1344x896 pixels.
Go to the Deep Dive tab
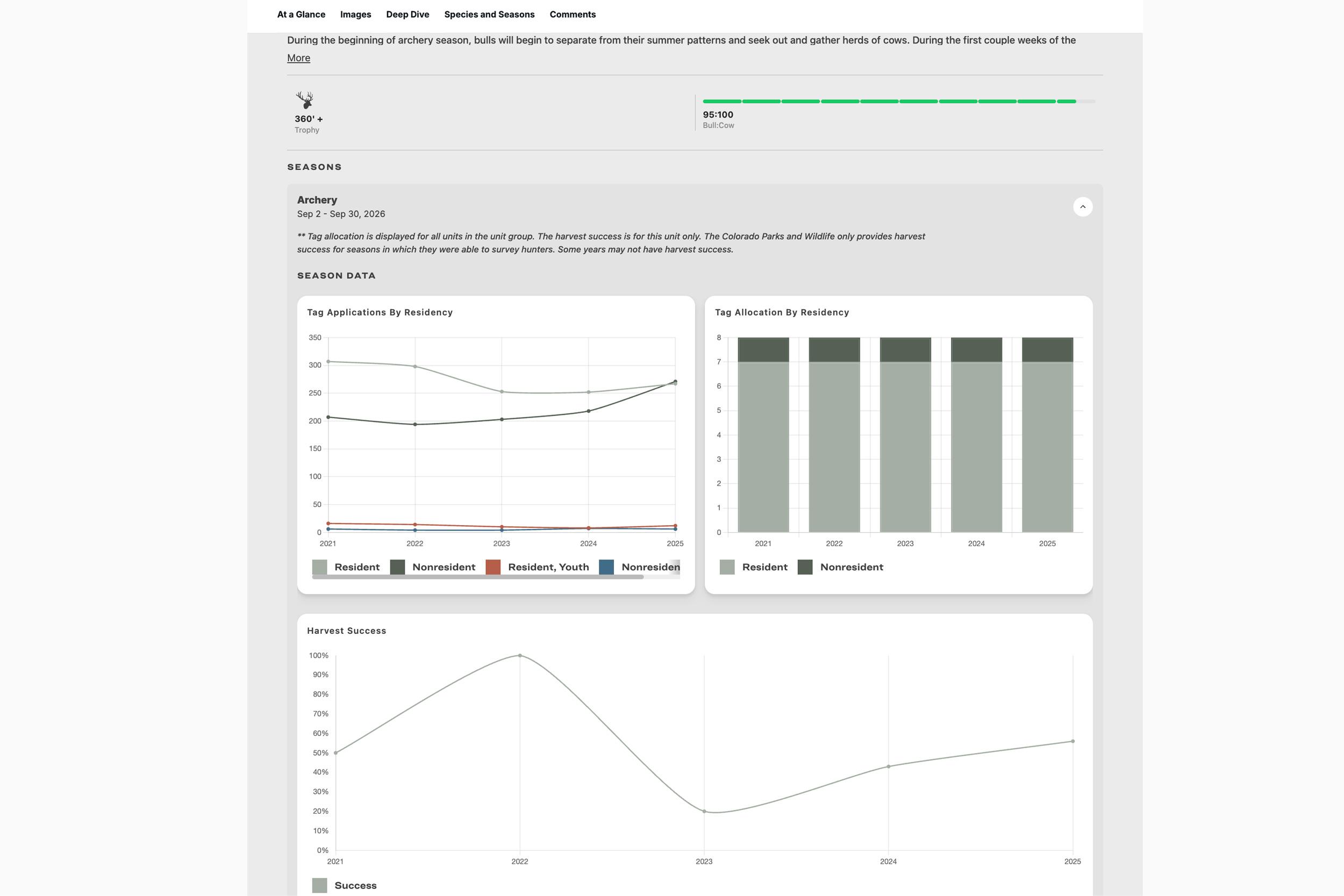click(408, 15)
